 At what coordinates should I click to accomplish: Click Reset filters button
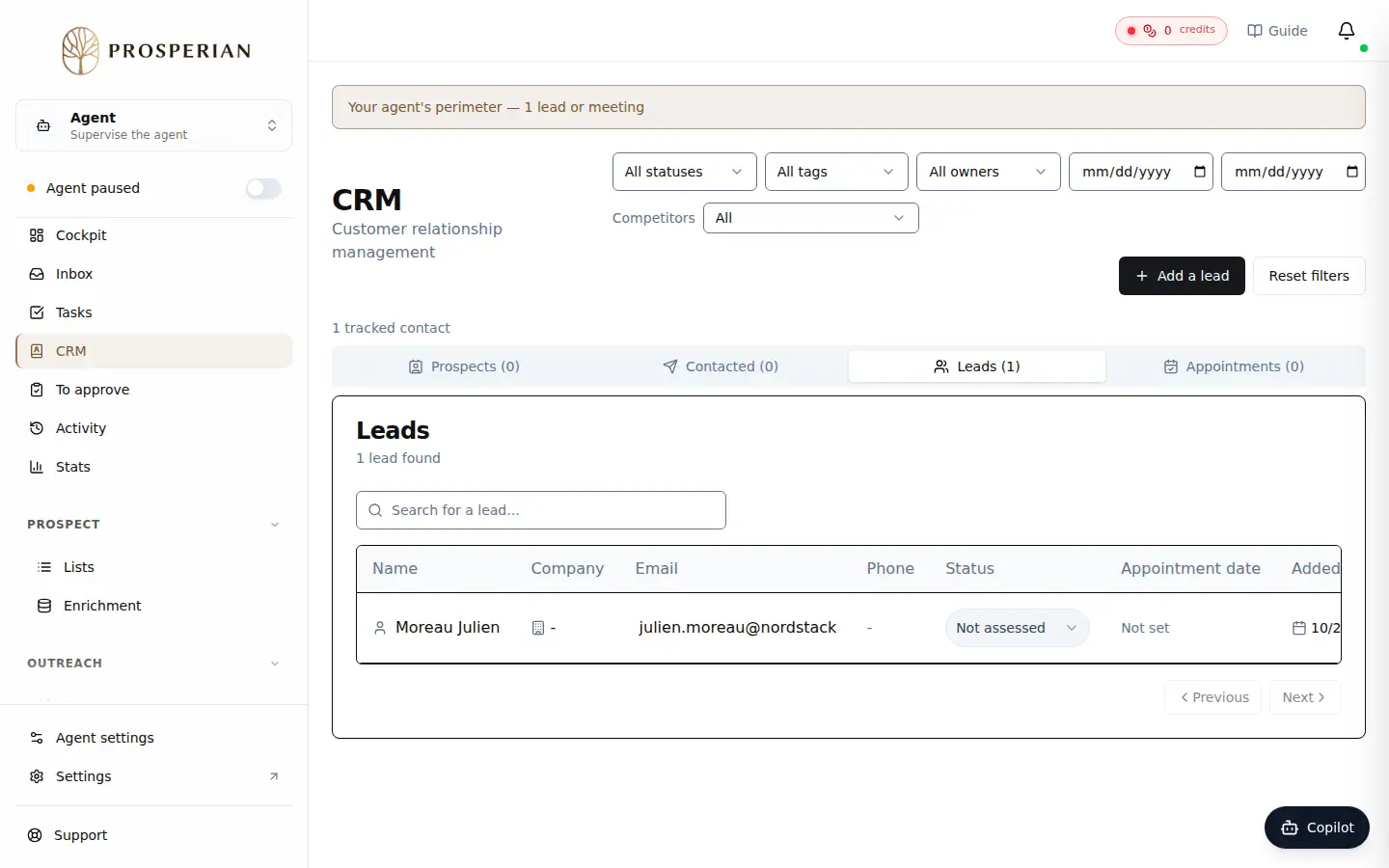pos(1309,276)
